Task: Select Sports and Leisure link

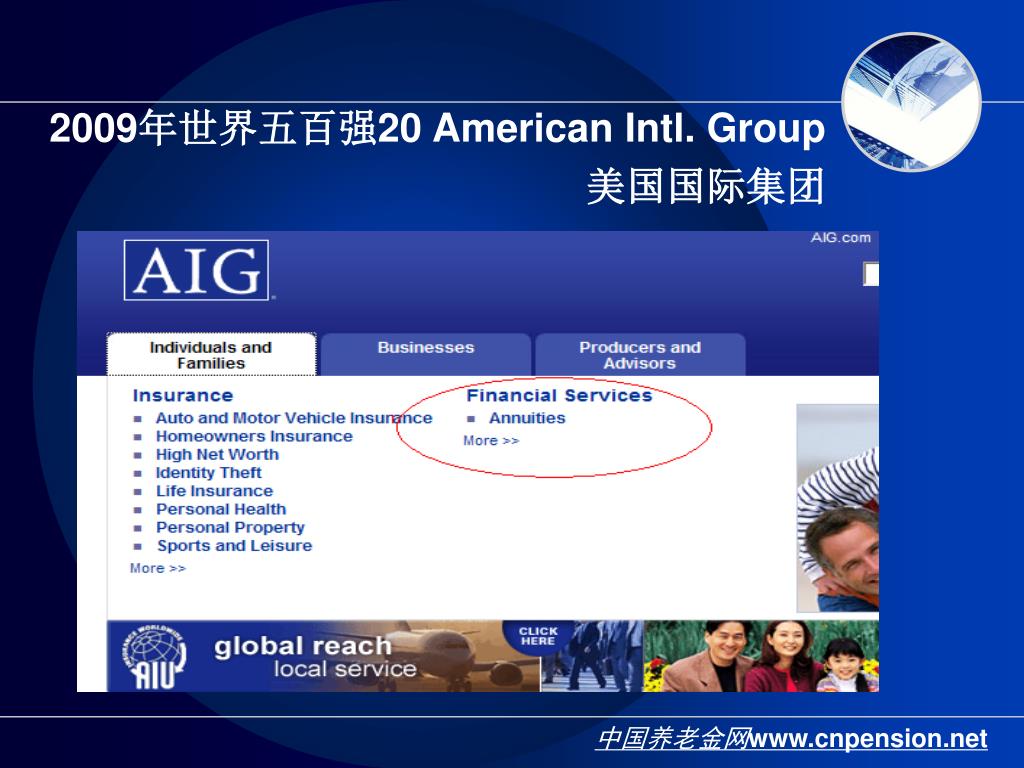Action: coord(234,546)
